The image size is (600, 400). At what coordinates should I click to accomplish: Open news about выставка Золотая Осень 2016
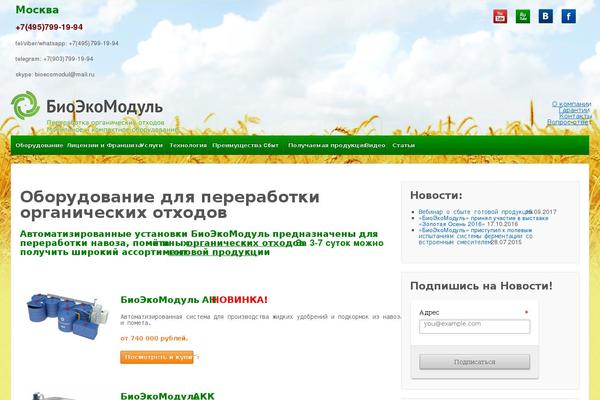(x=483, y=221)
